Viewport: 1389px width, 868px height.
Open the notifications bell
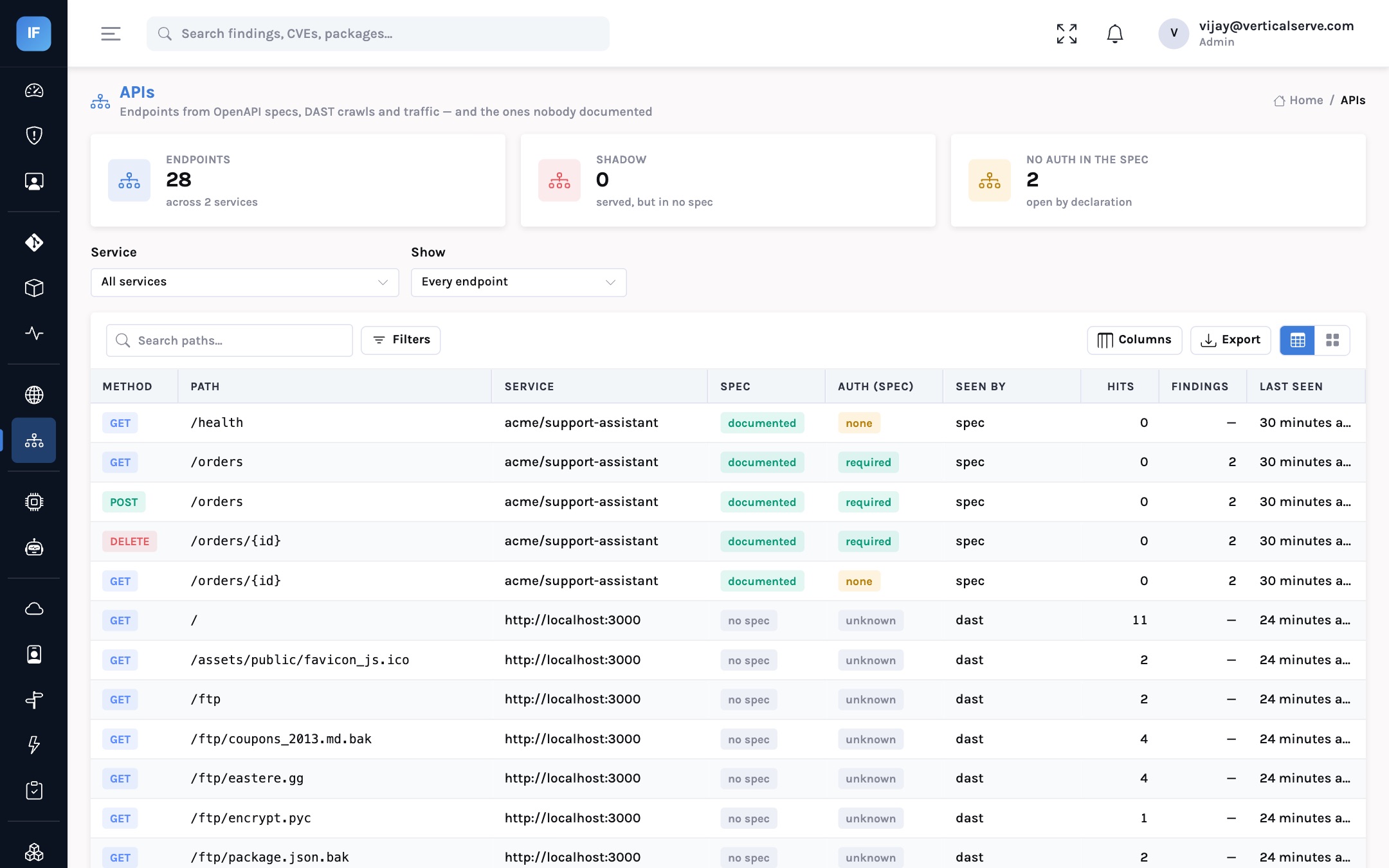point(1115,33)
